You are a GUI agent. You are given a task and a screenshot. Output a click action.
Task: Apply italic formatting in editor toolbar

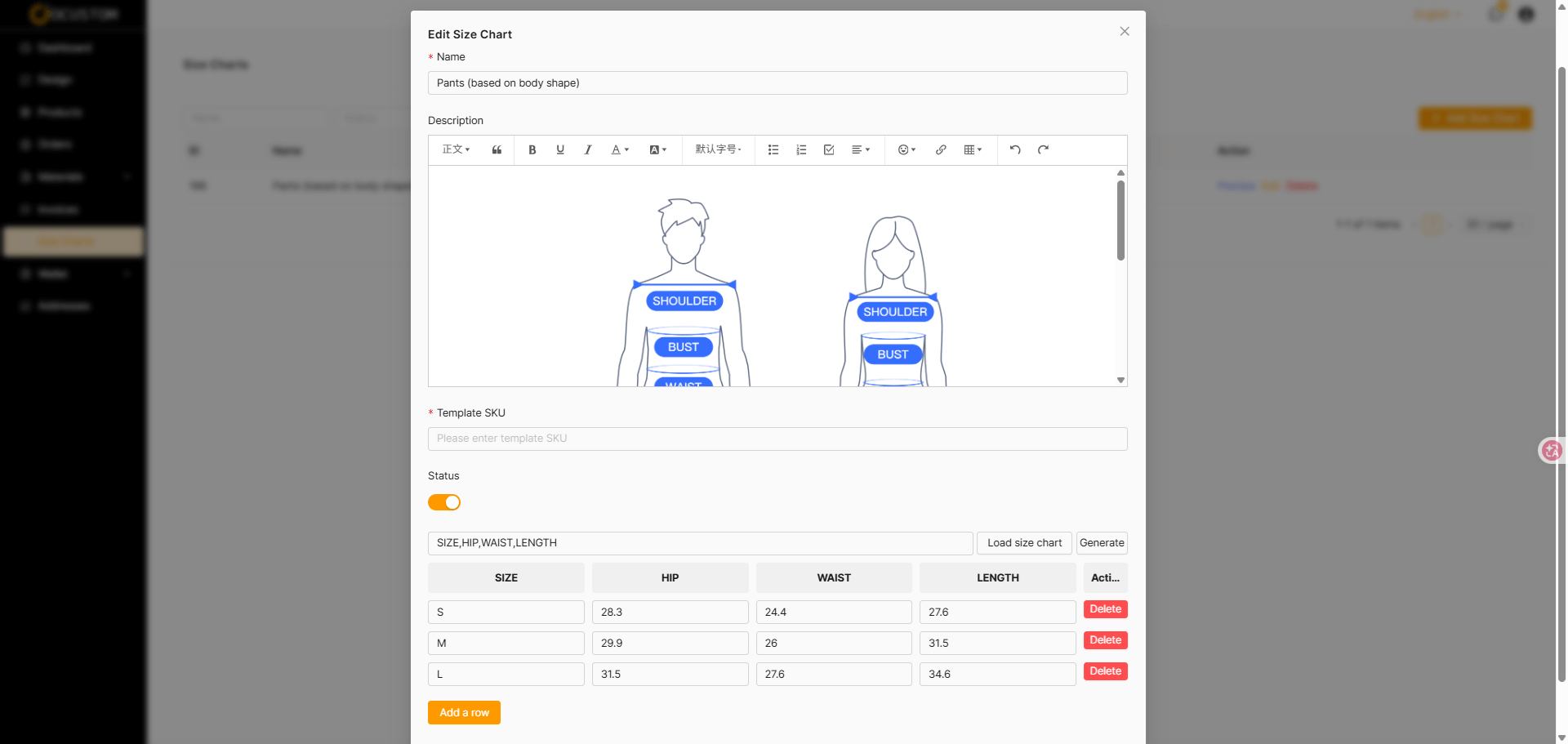tap(588, 150)
